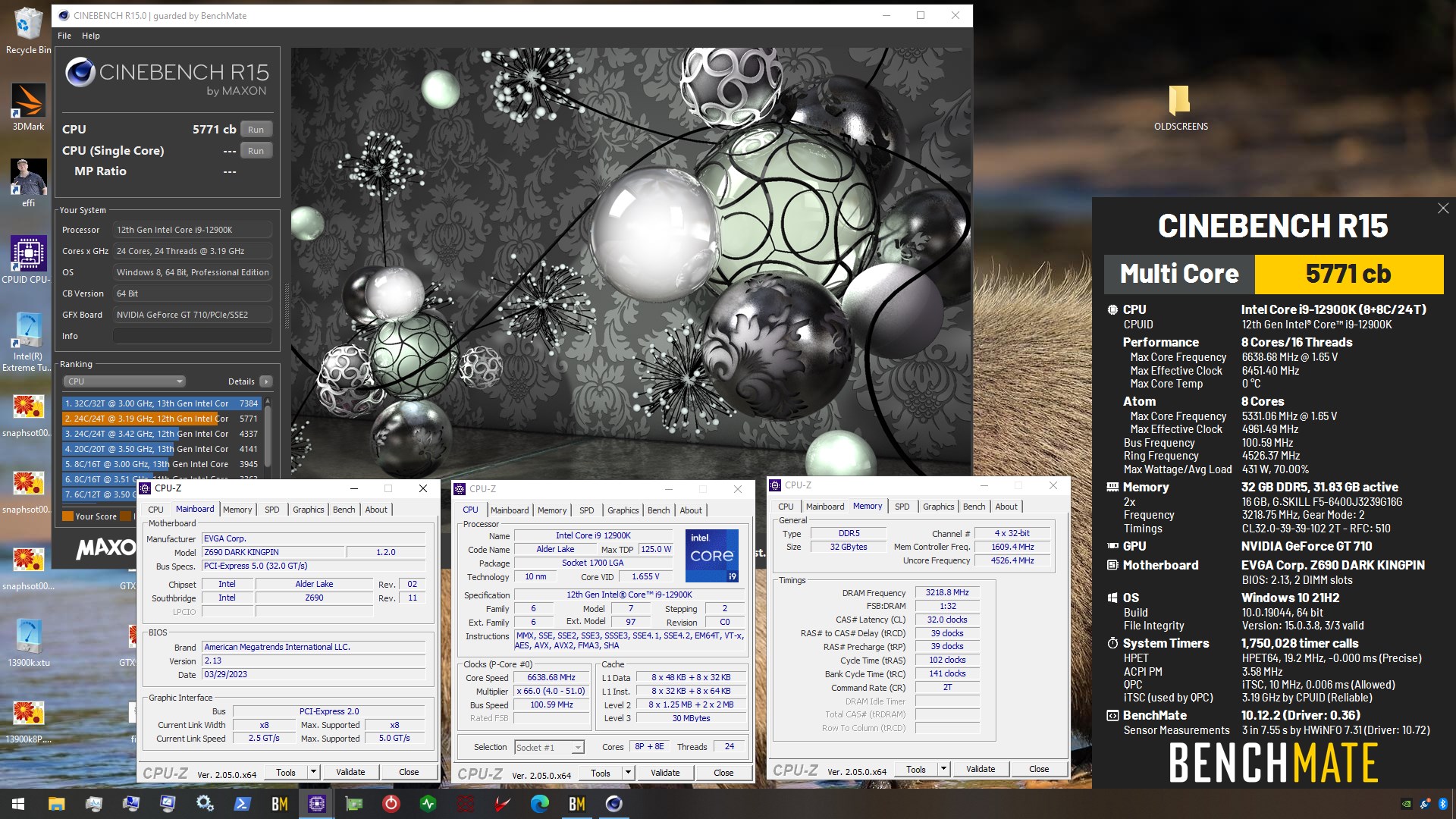Open the gears settings taskbar icon
1456x819 pixels.
[205, 804]
